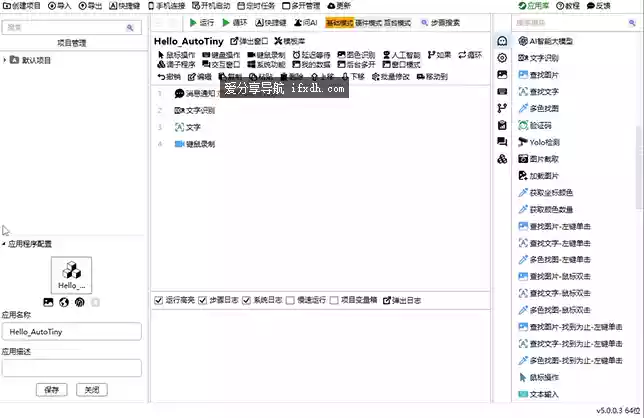644x418 pixels.
Task: Switch to 基础模式 highlighted mode
Action: [x=340, y=23]
